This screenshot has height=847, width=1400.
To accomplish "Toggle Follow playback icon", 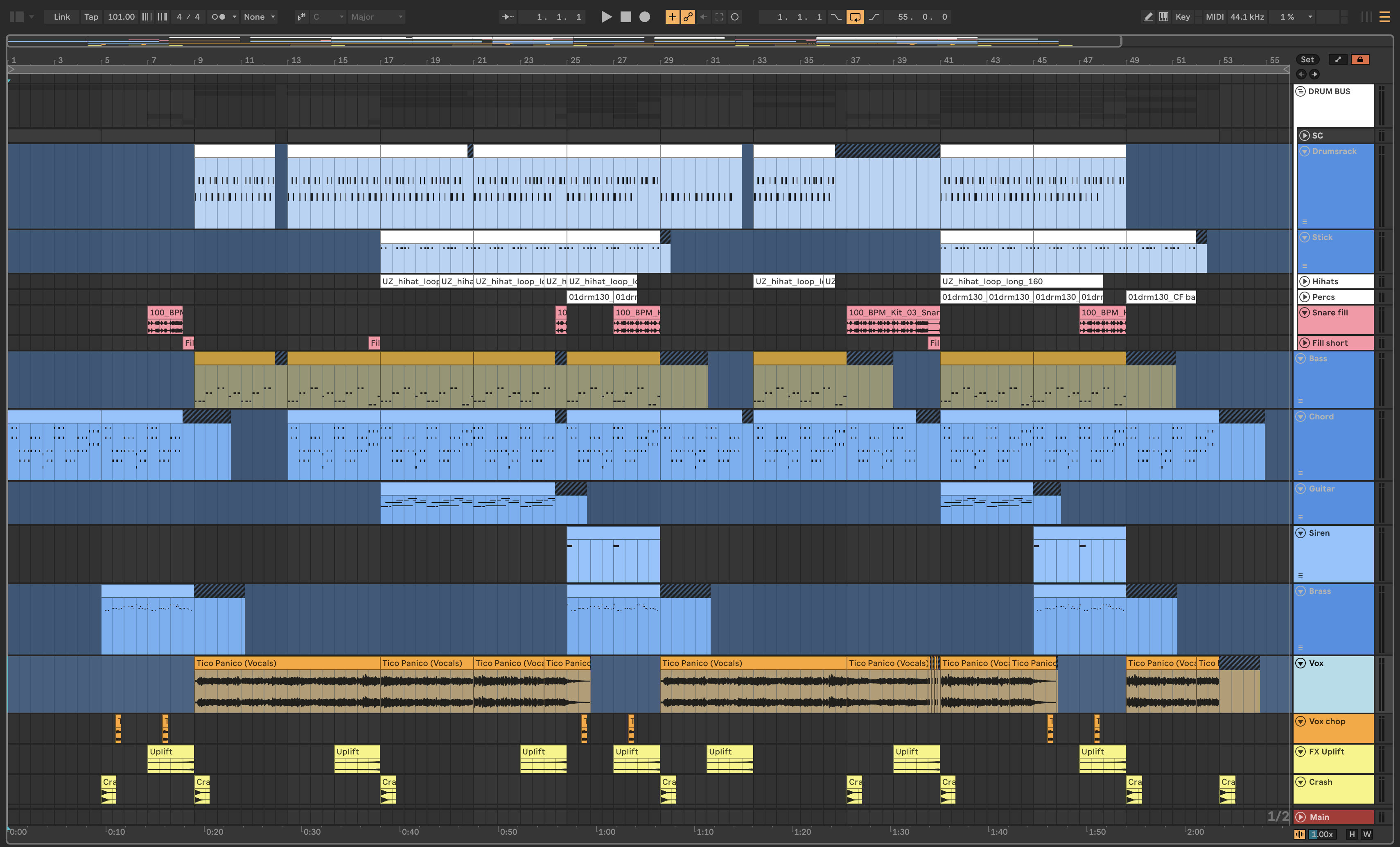I will (x=507, y=17).
